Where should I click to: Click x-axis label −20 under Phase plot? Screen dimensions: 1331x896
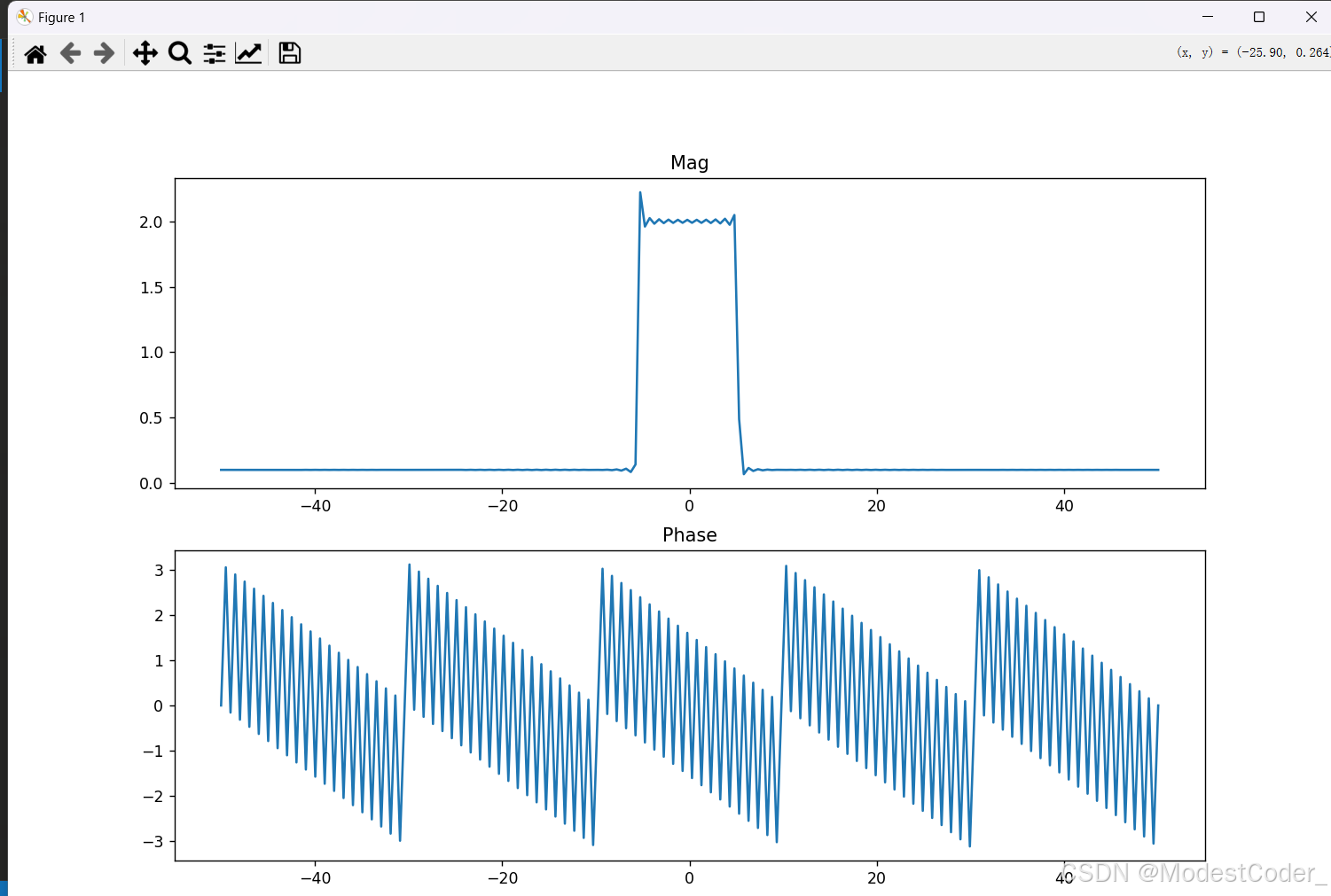(x=502, y=878)
